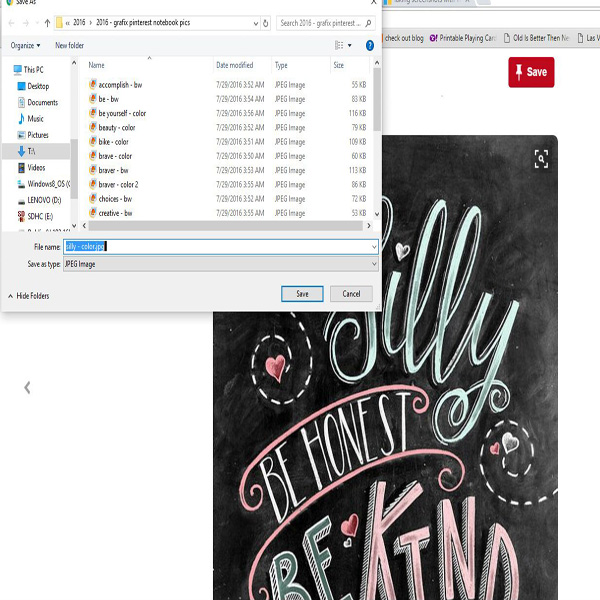Open the Help question mark icon
This screenshot has height=600, width=600.
tap(370, 46)
